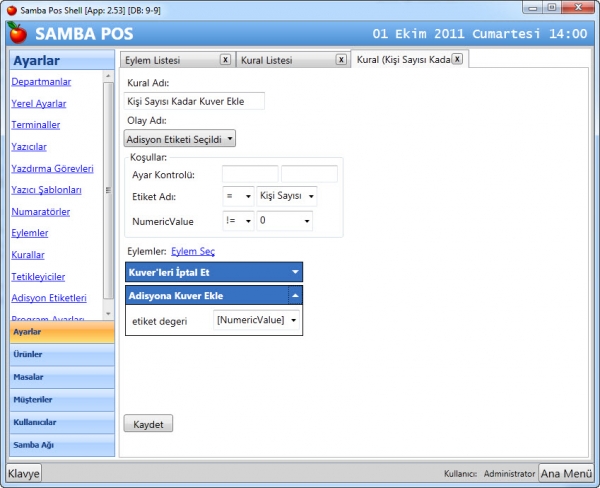Collapse the Adisyona Kuver Ekle action

[295, 295]
